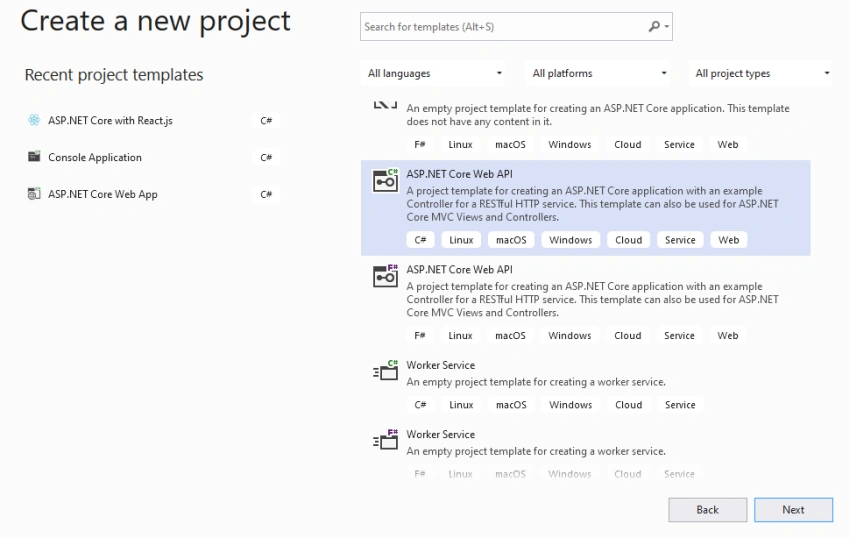Expand the search options arrow beside magnifier
Screen dimensions: 850x538
[x=667, y=27]
